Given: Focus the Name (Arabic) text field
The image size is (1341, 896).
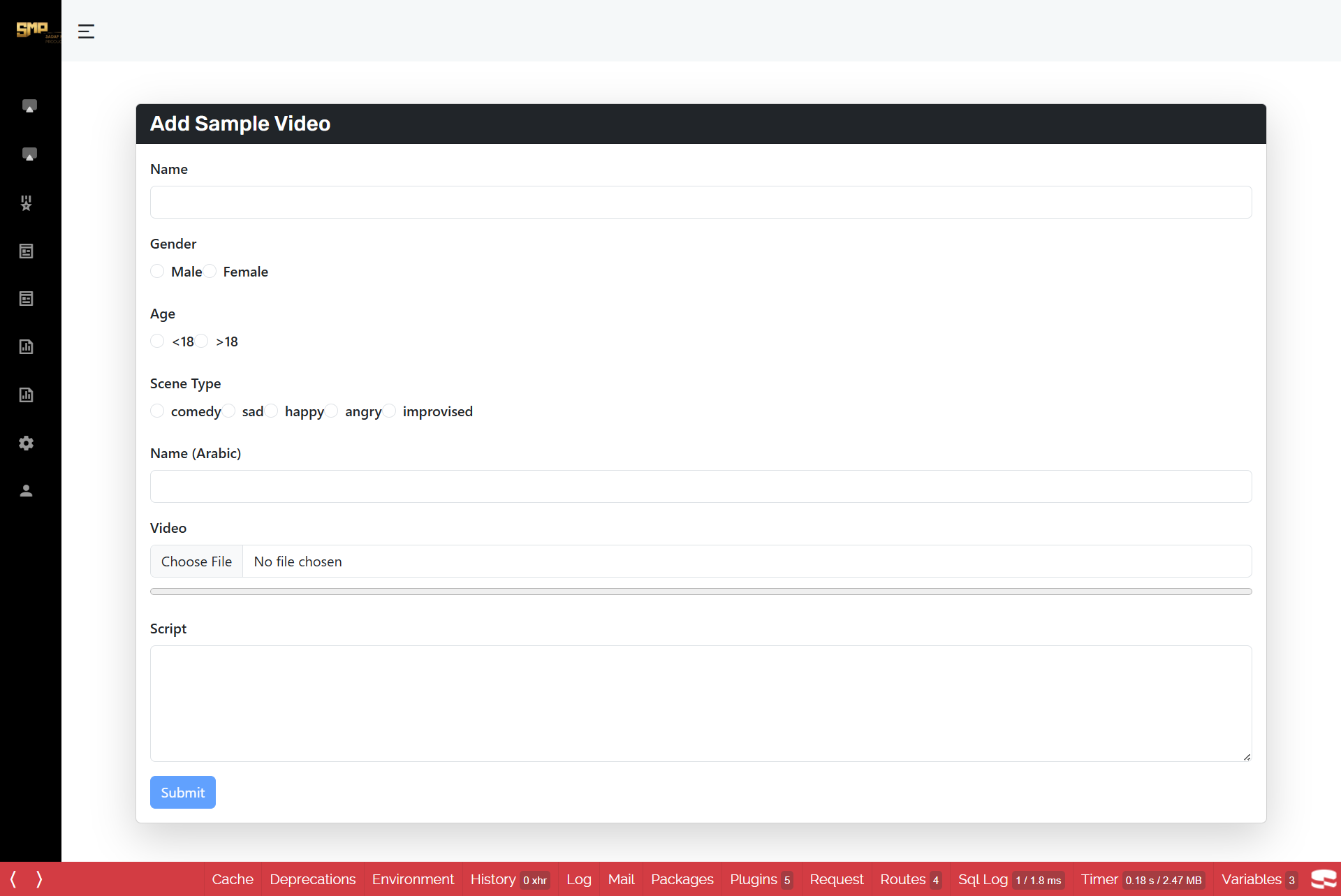Looking at the screenshot, I should 701,486.
